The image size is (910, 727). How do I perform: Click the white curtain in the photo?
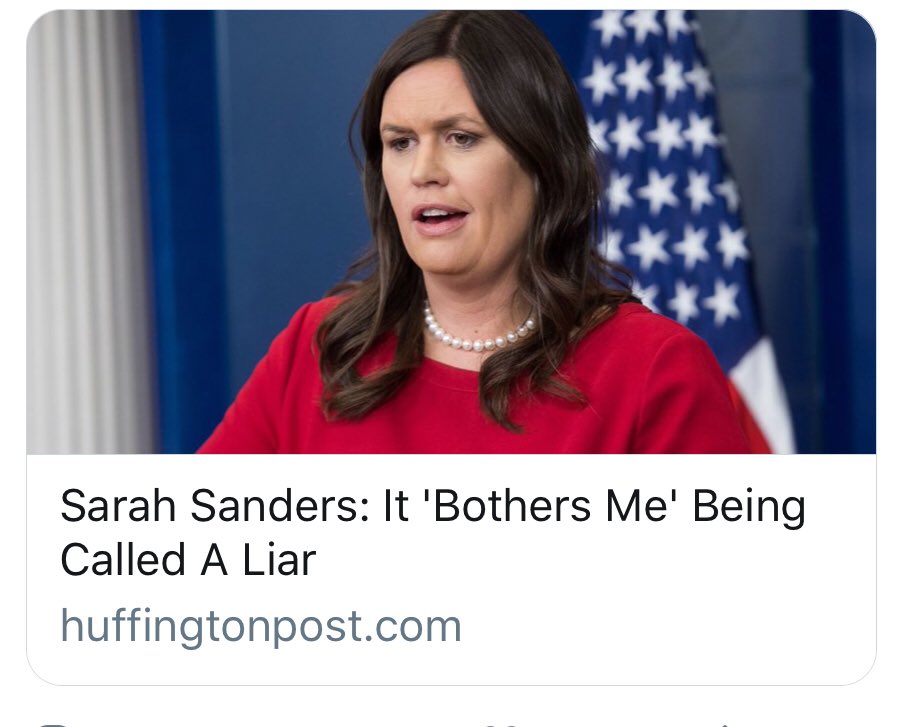[x=87, y=232]
